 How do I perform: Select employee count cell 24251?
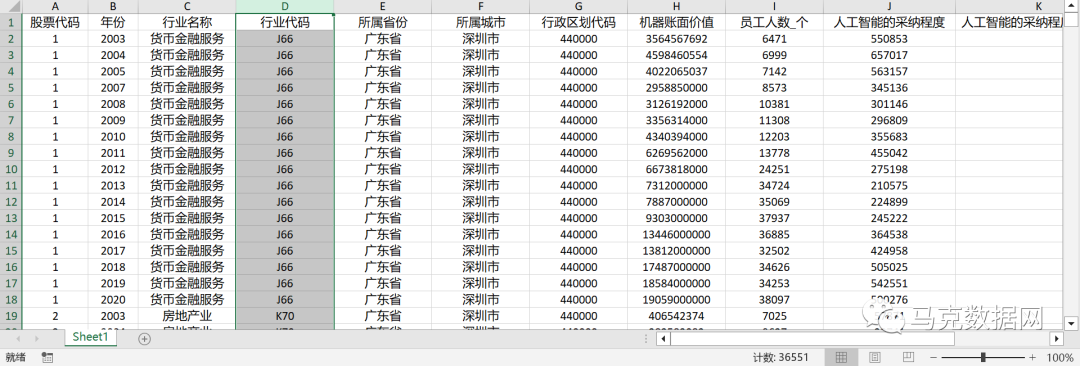[x=774, y=169]
